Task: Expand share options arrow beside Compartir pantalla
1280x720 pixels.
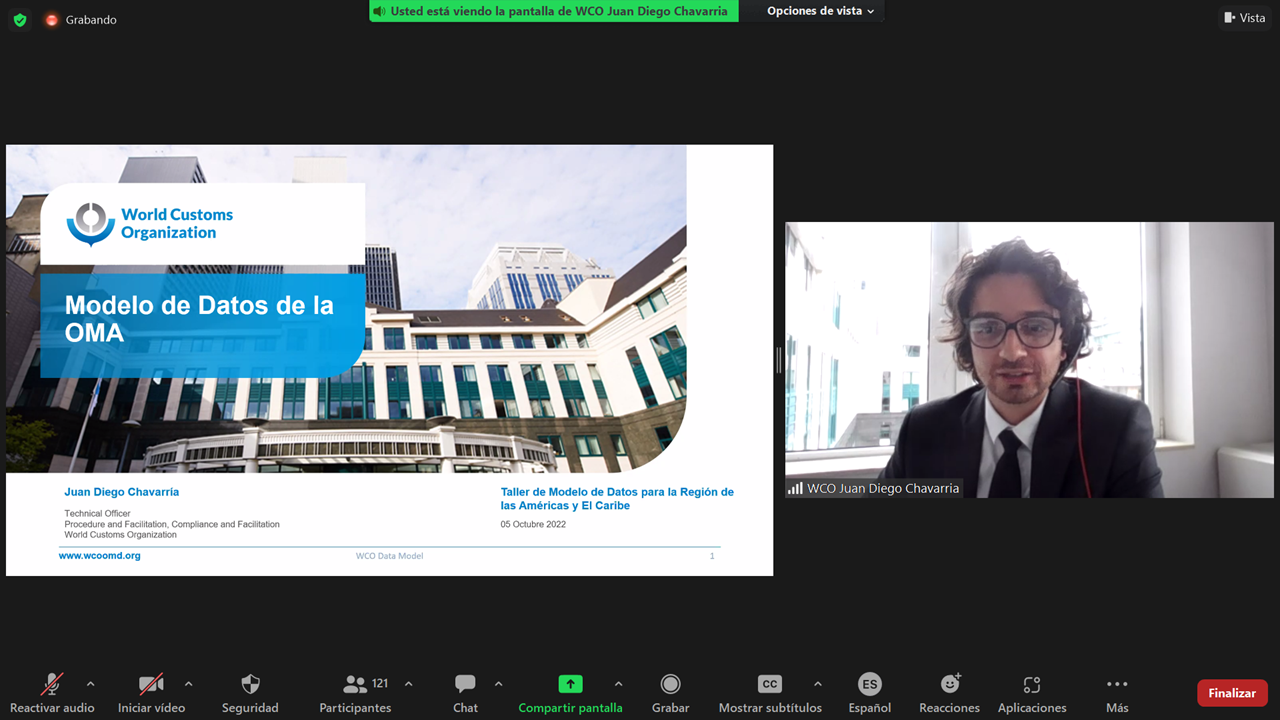Action: (618, 684)
